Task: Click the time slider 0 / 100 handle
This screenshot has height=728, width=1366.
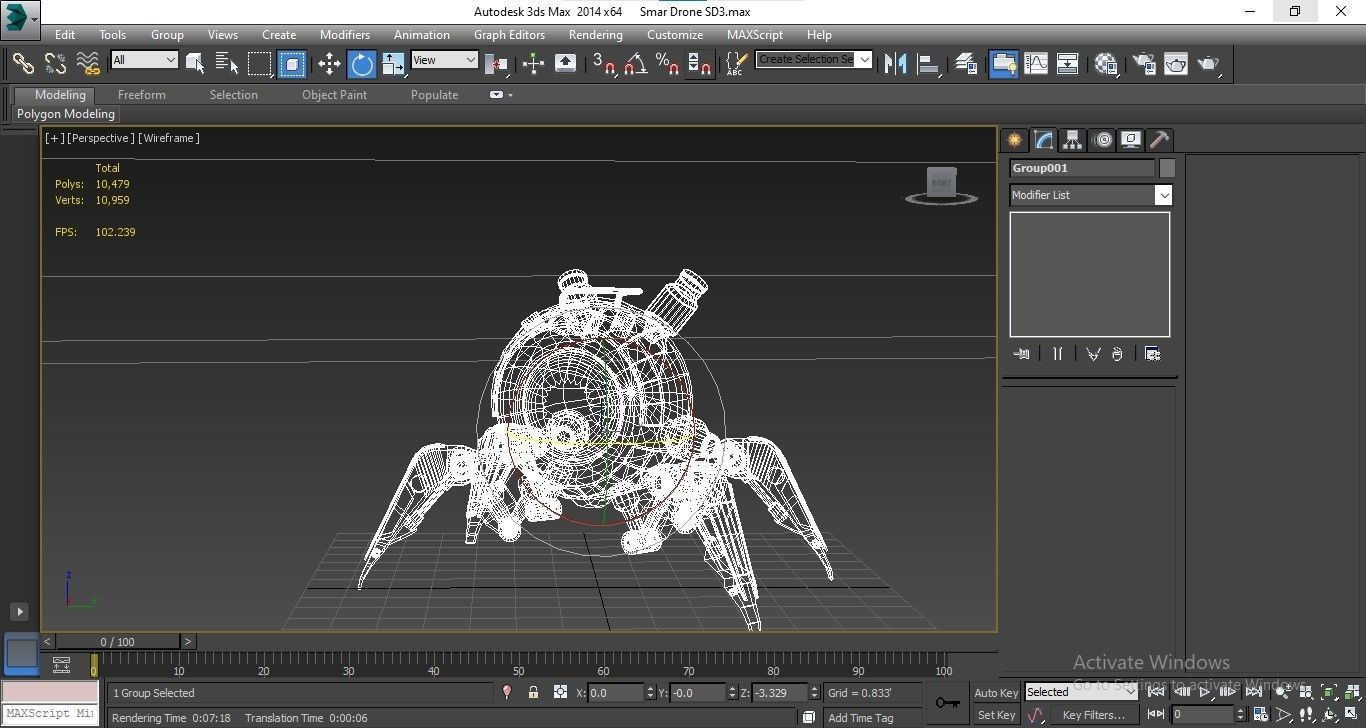Action: 117,641
